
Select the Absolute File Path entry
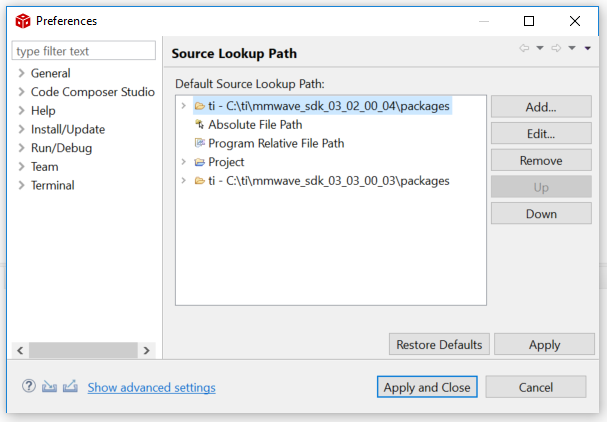[x=254, y=124]
